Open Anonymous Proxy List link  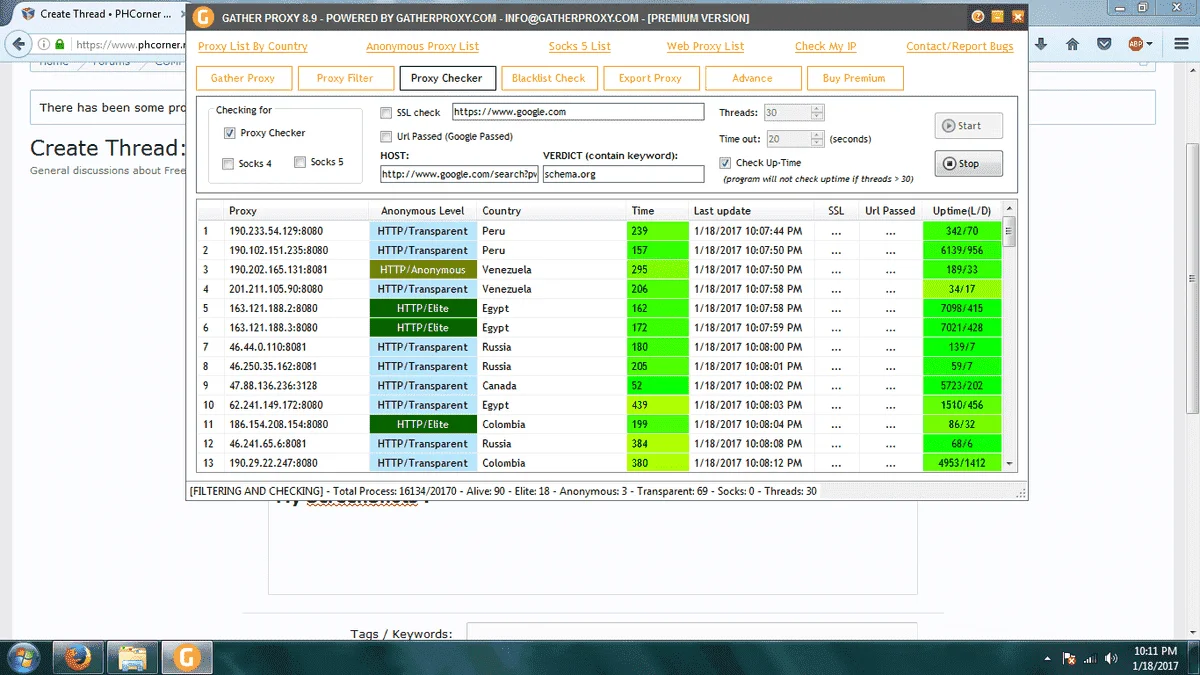422,46
